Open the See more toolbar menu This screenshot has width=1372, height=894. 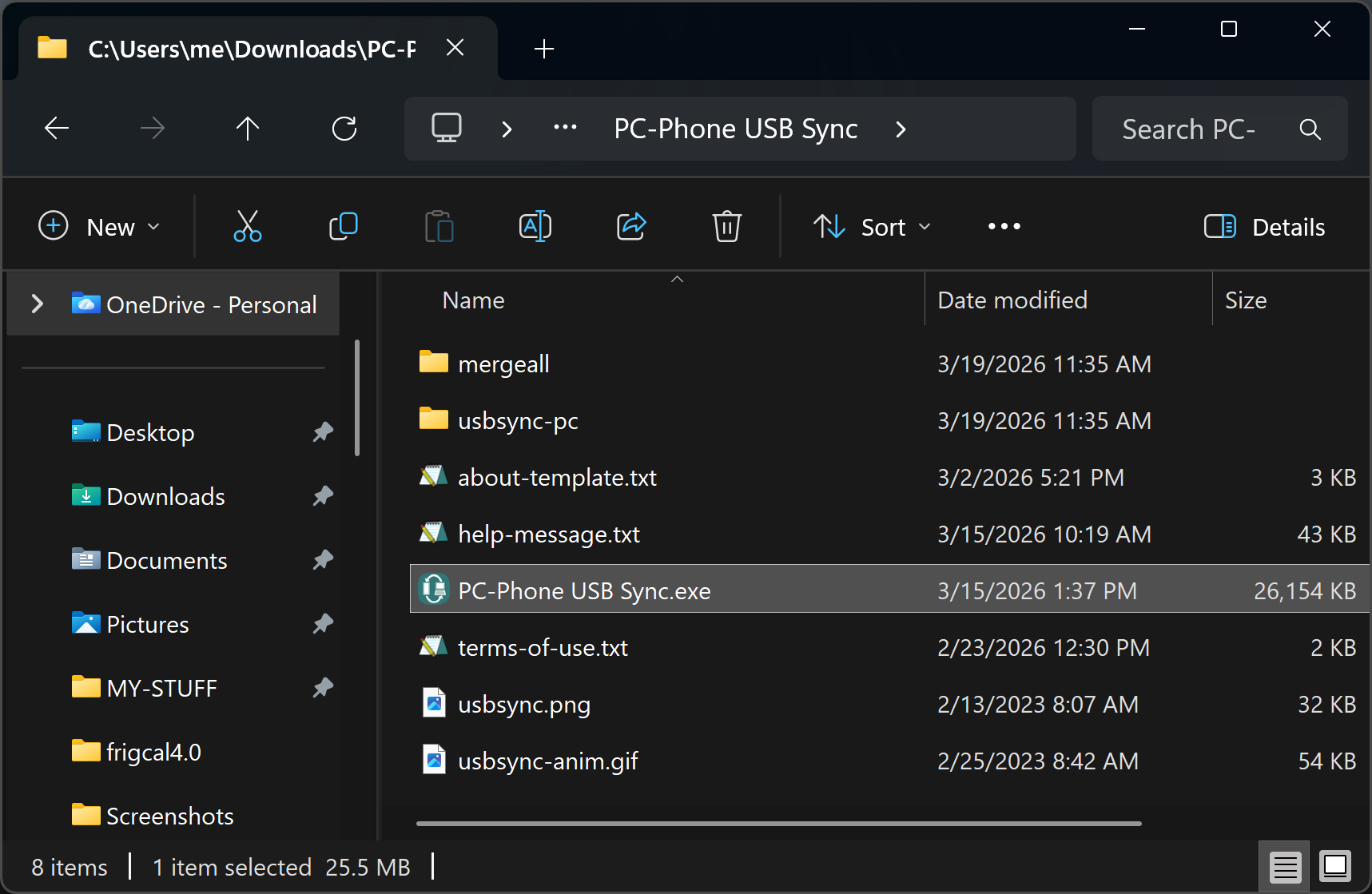tap(1004, 227)
